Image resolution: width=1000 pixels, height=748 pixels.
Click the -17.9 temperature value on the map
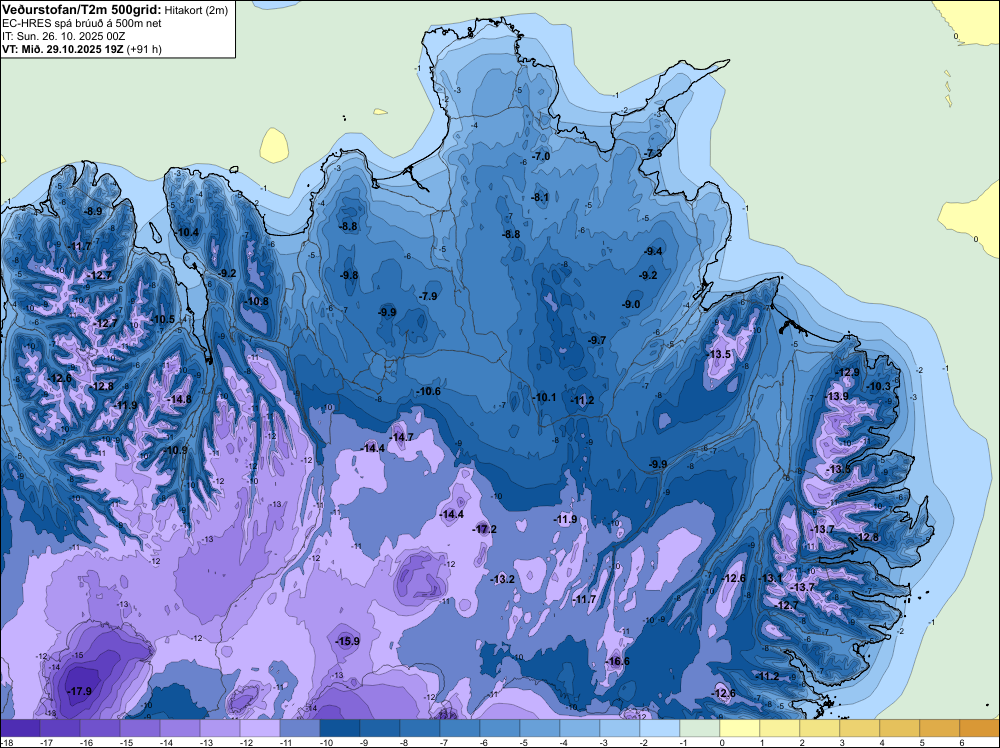pos(80,691)
